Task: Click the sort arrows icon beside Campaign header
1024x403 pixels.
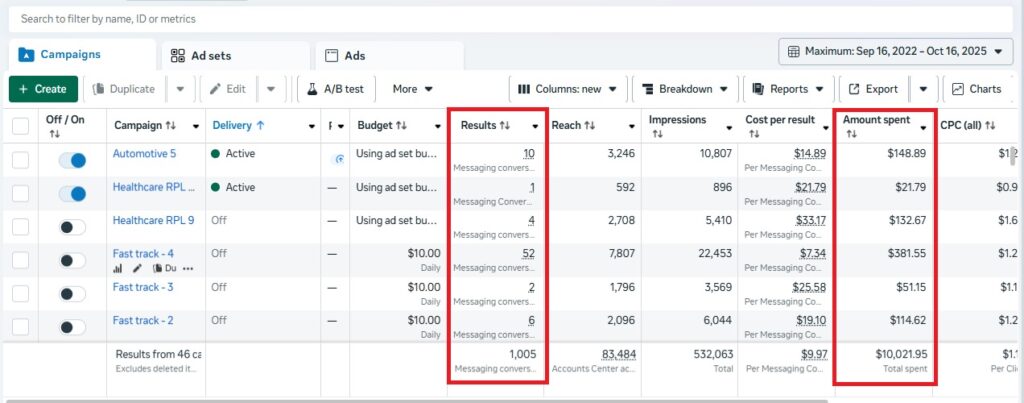Action: point(171,126)
